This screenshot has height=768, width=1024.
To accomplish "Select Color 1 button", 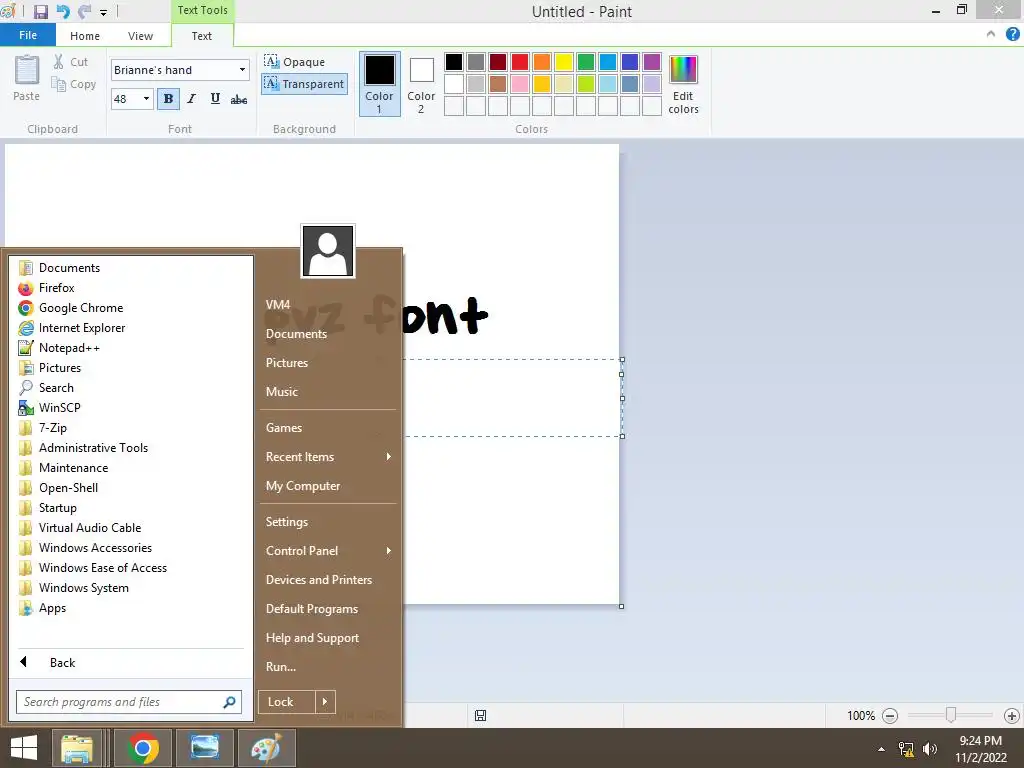I will [379, 84].
